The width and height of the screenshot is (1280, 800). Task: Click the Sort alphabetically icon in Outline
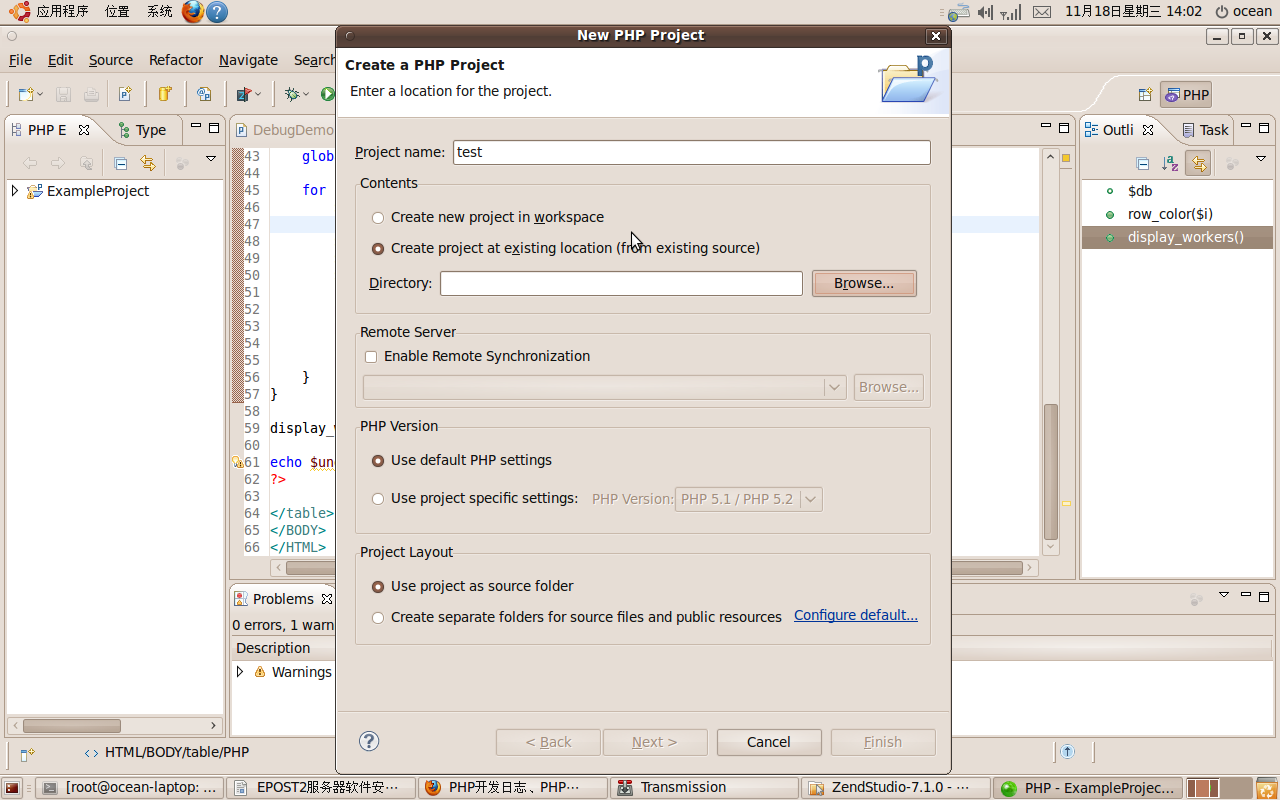1170,163
